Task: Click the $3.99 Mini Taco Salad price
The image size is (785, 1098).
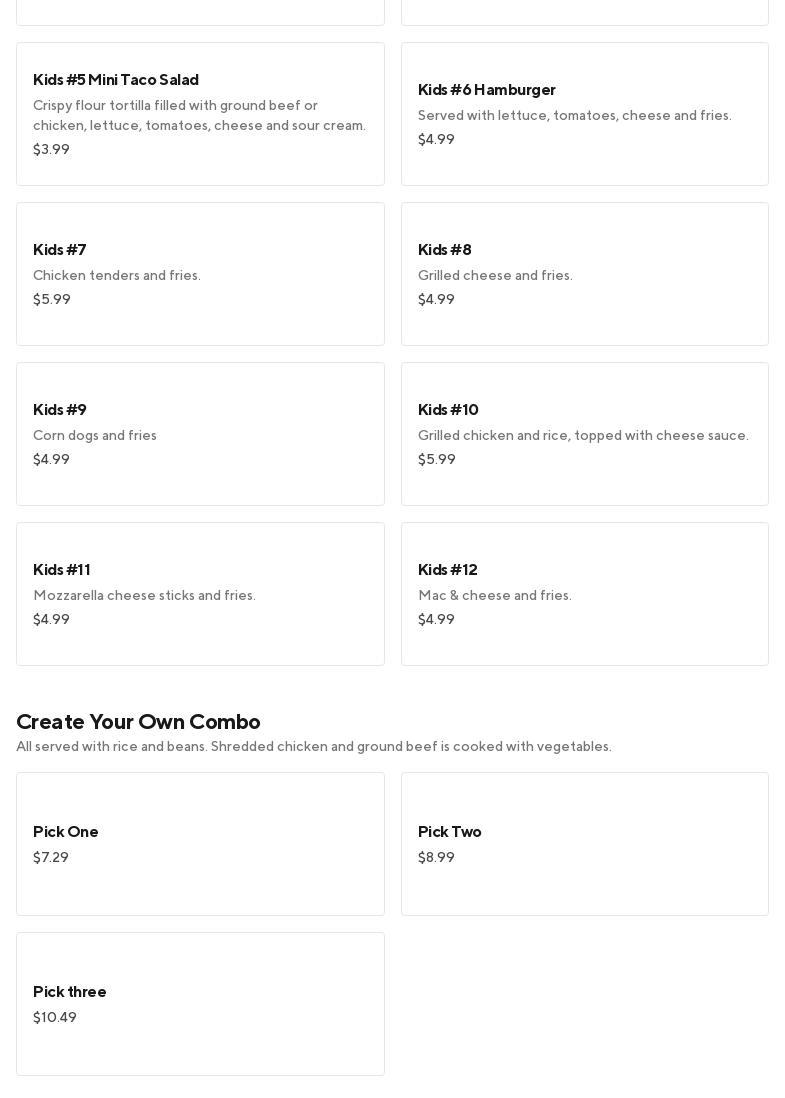Action: pyautogui.click(x=51, y=150)
